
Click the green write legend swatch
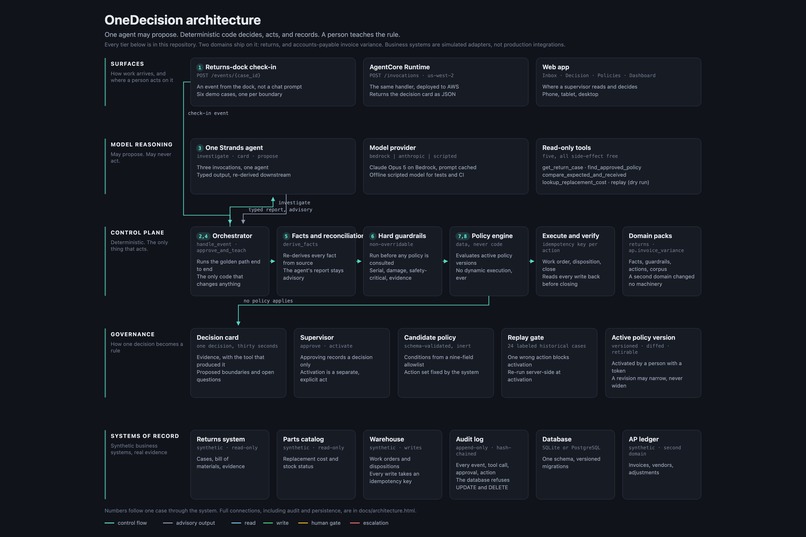268,523
